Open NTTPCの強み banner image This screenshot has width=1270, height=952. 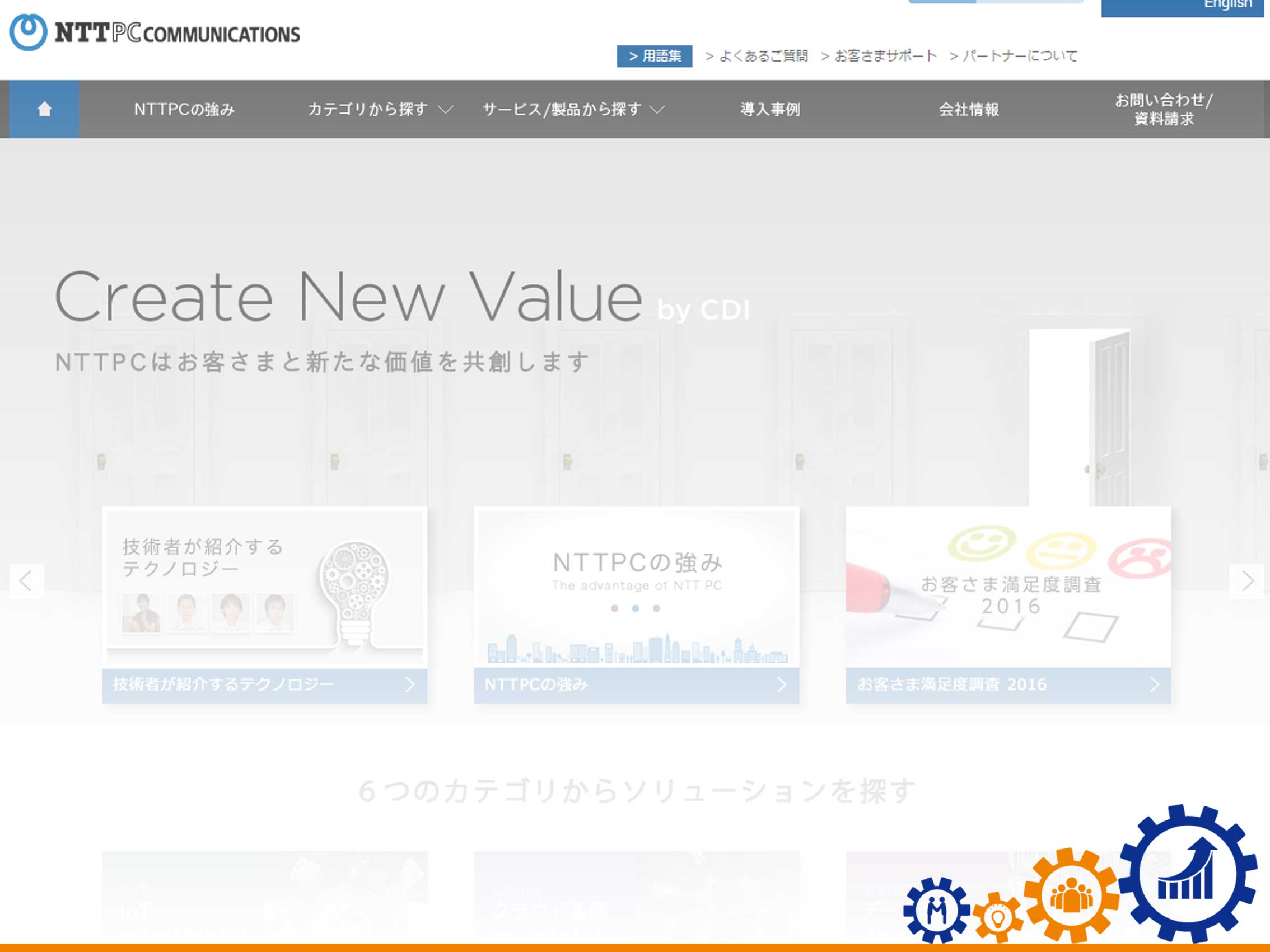(x=636, y=587)
